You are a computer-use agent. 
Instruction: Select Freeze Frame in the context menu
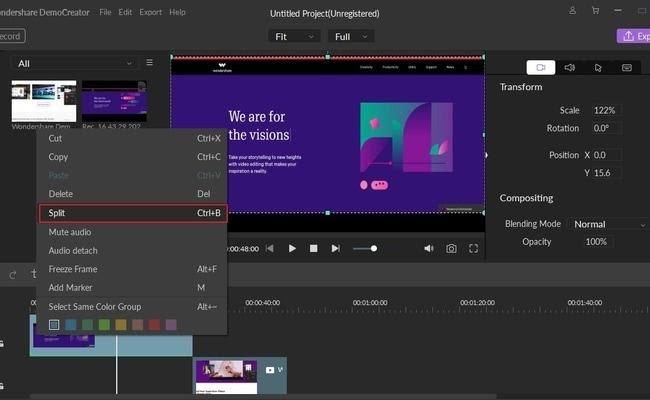click(x=73, y=269)
